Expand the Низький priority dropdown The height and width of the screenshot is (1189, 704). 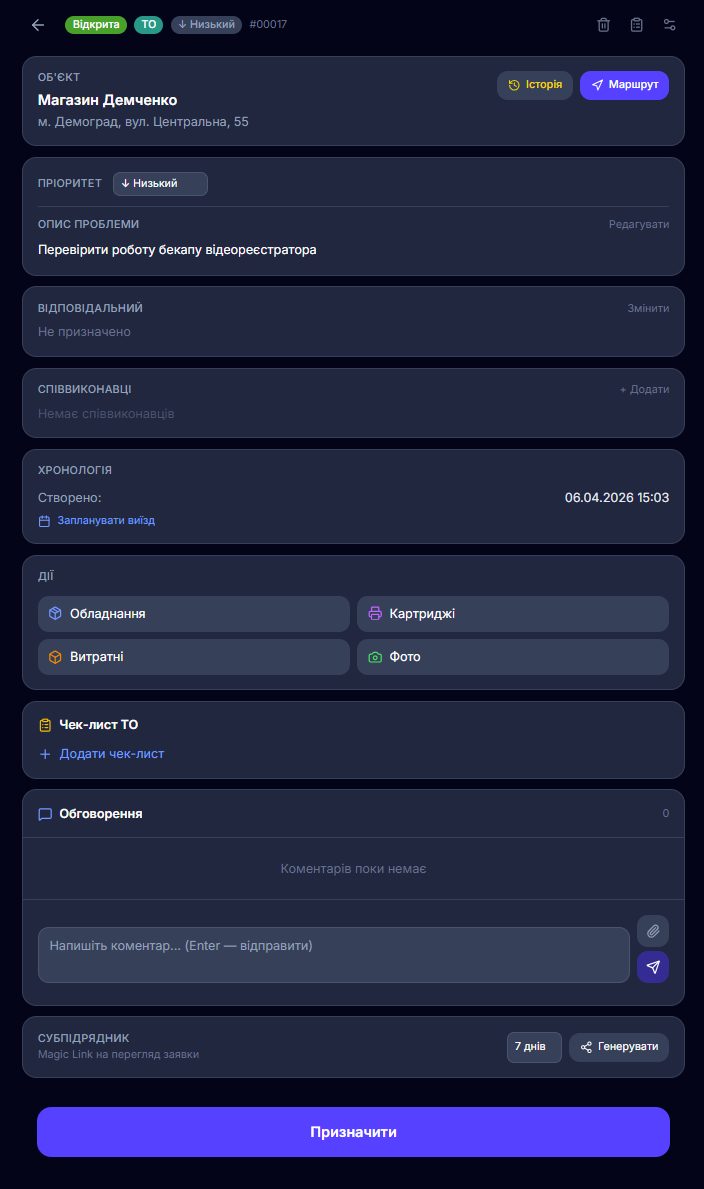click(x=160, y=184)
